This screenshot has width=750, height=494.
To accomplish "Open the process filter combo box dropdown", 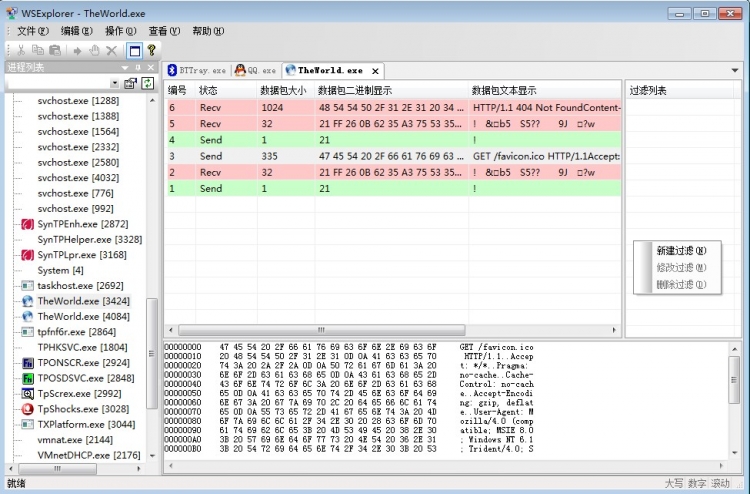I will pos(114,84).
